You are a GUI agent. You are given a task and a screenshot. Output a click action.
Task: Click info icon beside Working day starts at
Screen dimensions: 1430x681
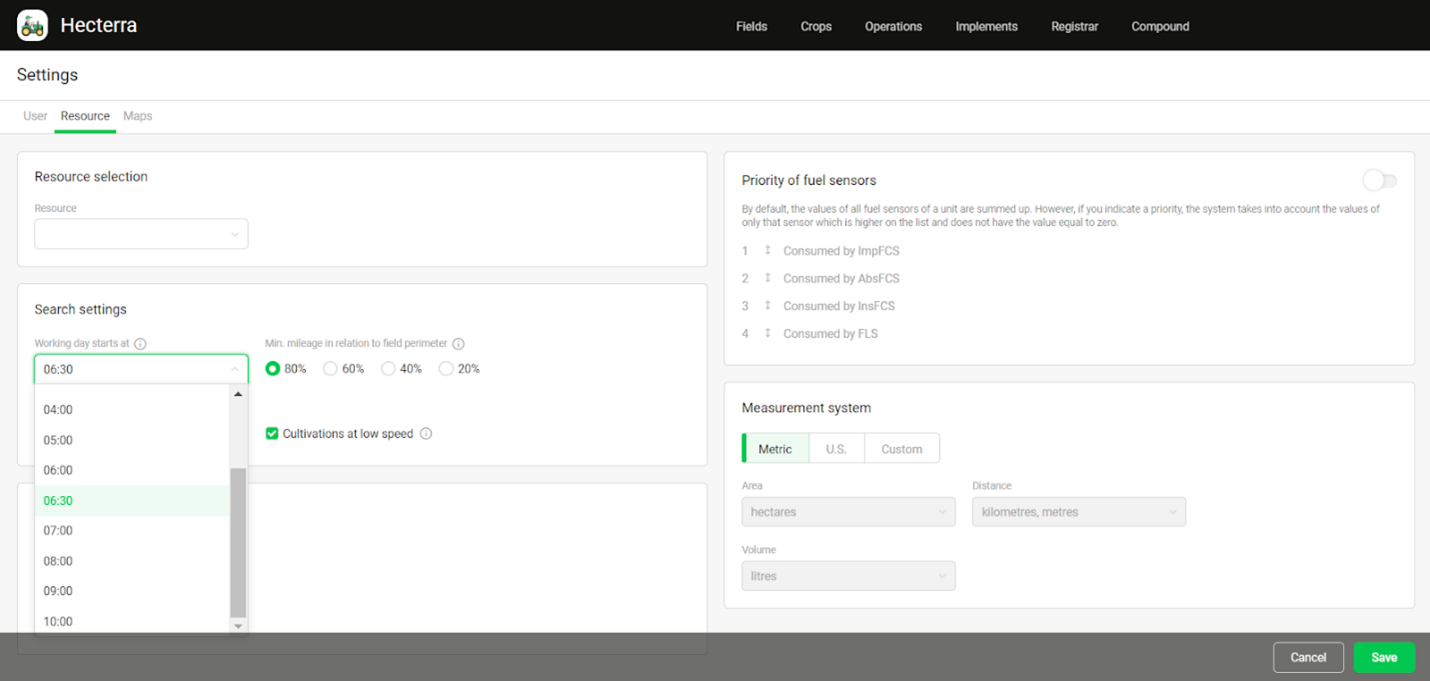click(x=140, y=344)
